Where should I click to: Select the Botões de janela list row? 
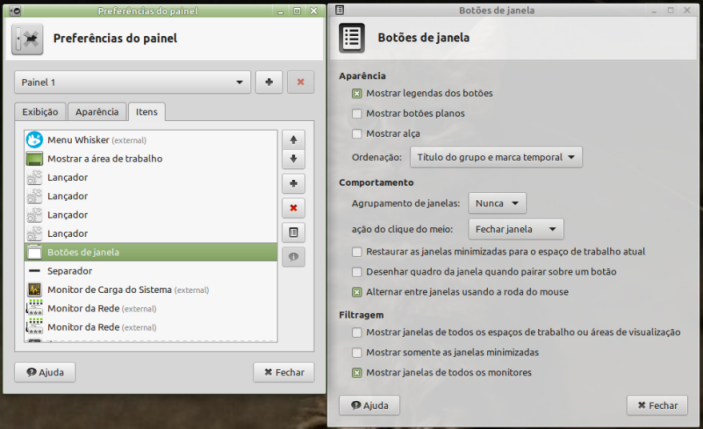[151, 252]
